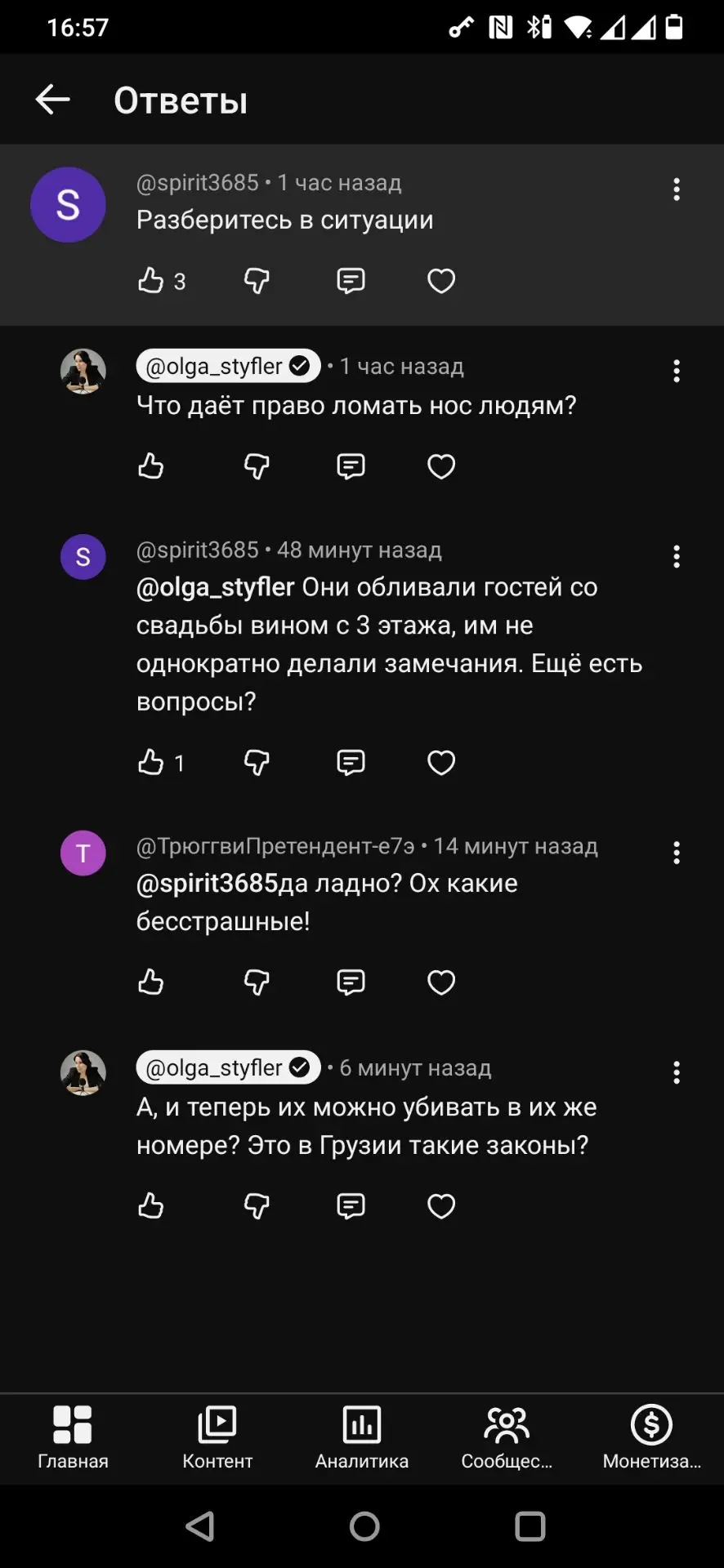Reply to the comment mentioning 3 этажа
This screenshot has height=1568, width=724.
click(351, 762)
